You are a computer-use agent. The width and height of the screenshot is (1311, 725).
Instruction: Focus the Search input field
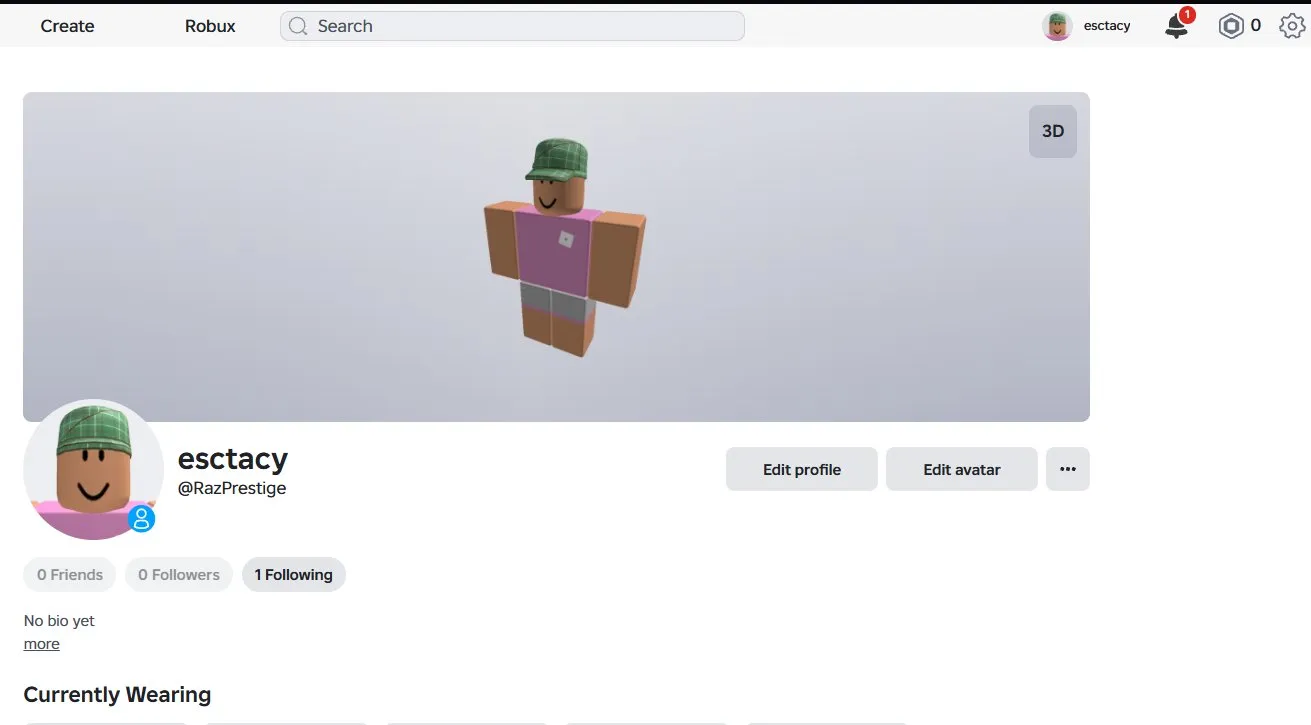tap(512, 26)
